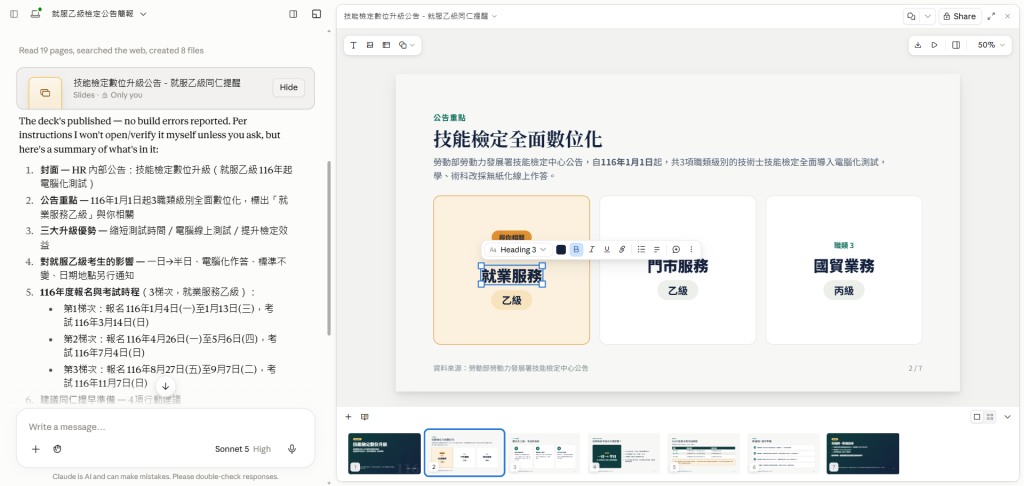Open the 技能檢定數位升級公告 slides file card
The height and width of the screenshot is (486, 1024).
165,88
